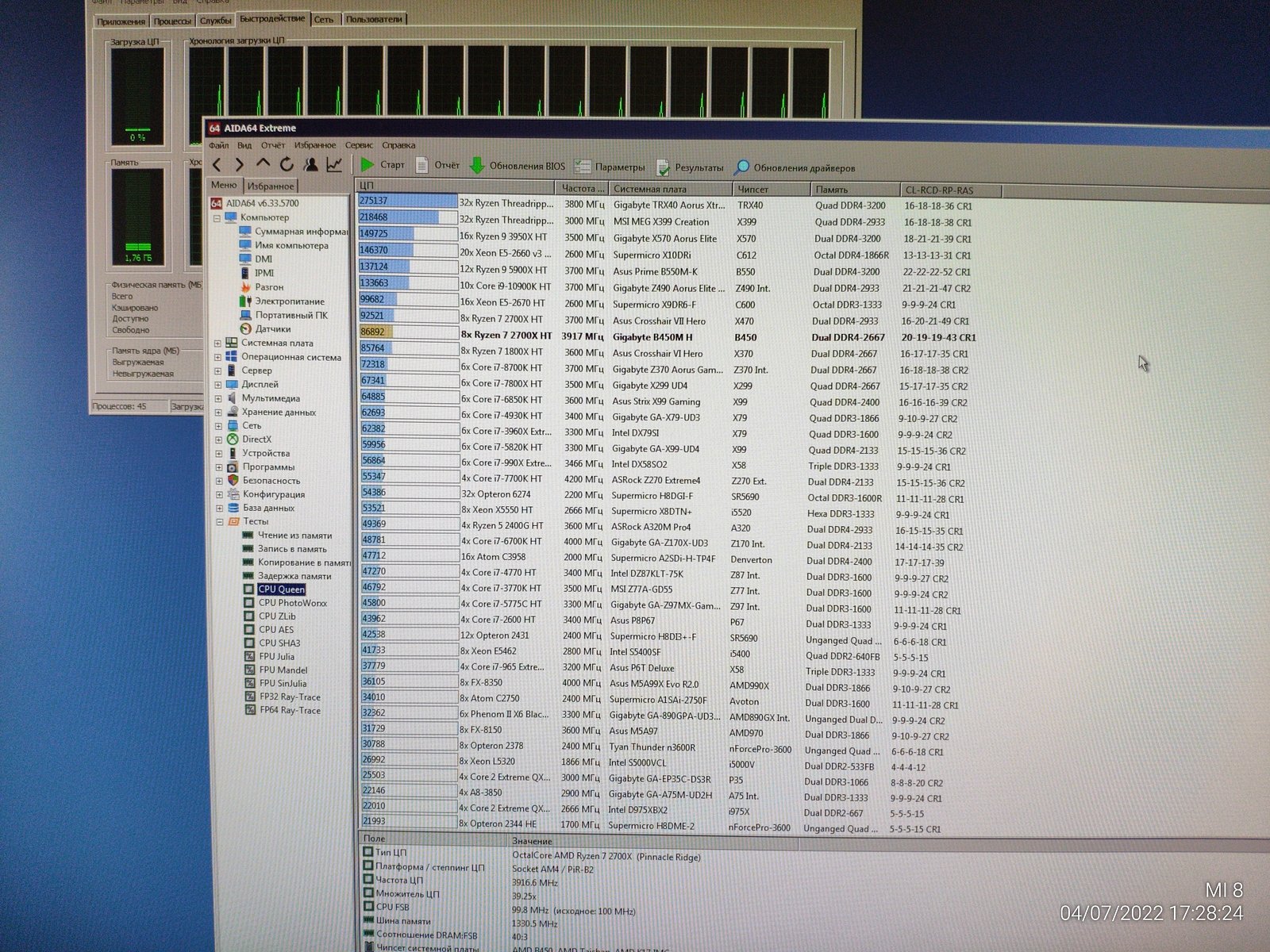Open Параметры from the toolbar

pyautogui.click(x=610, y=167)
